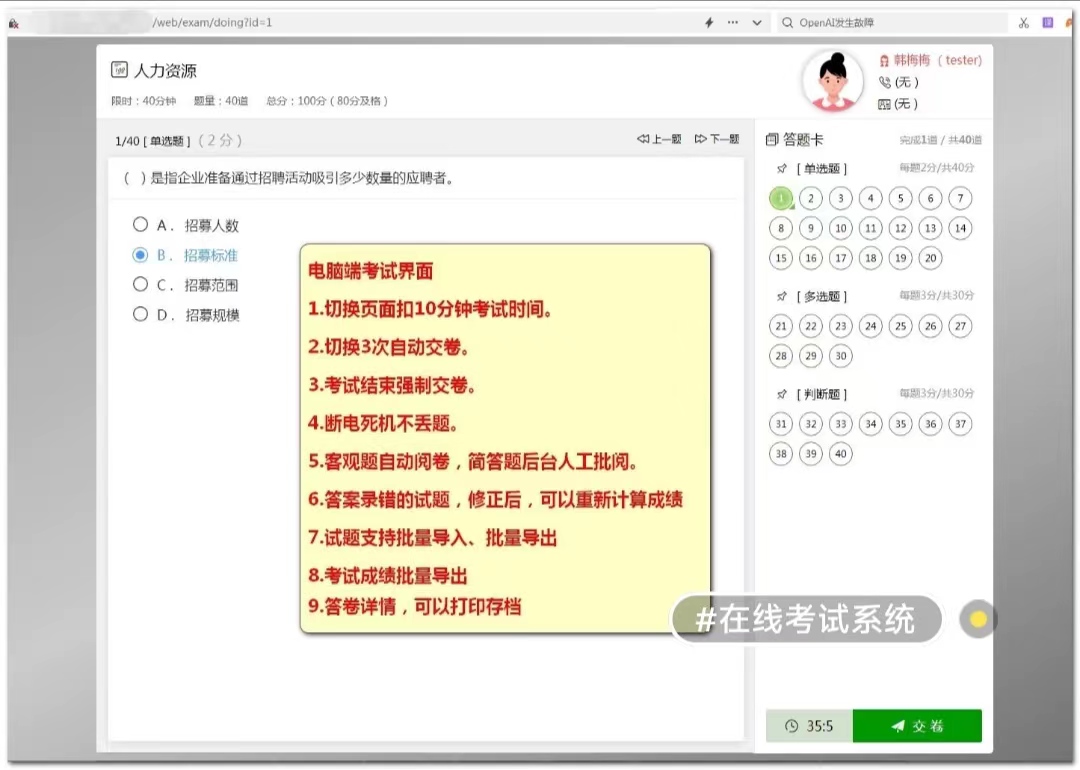This screenshot has height=770, width=1080.
Task: Select option B 招募标准 radio button
Action: click(x=140, y=255)
